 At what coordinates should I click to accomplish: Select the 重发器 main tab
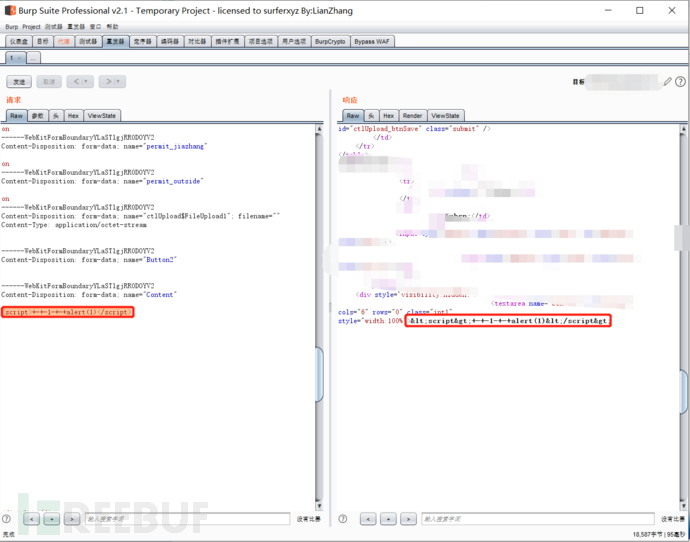(115, 41)
